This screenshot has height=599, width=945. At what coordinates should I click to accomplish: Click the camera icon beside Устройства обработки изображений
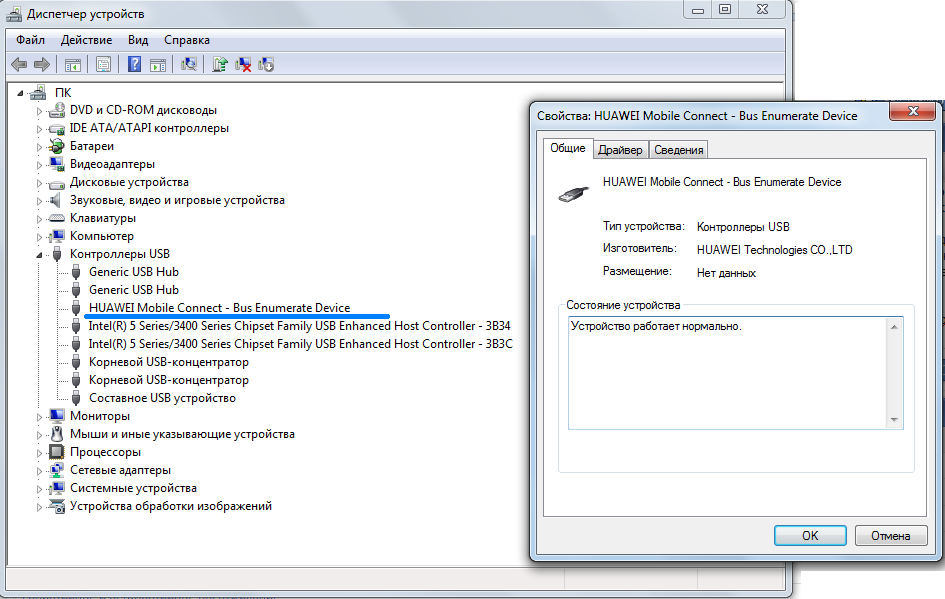pyautogui.click(x=57, y=506)
